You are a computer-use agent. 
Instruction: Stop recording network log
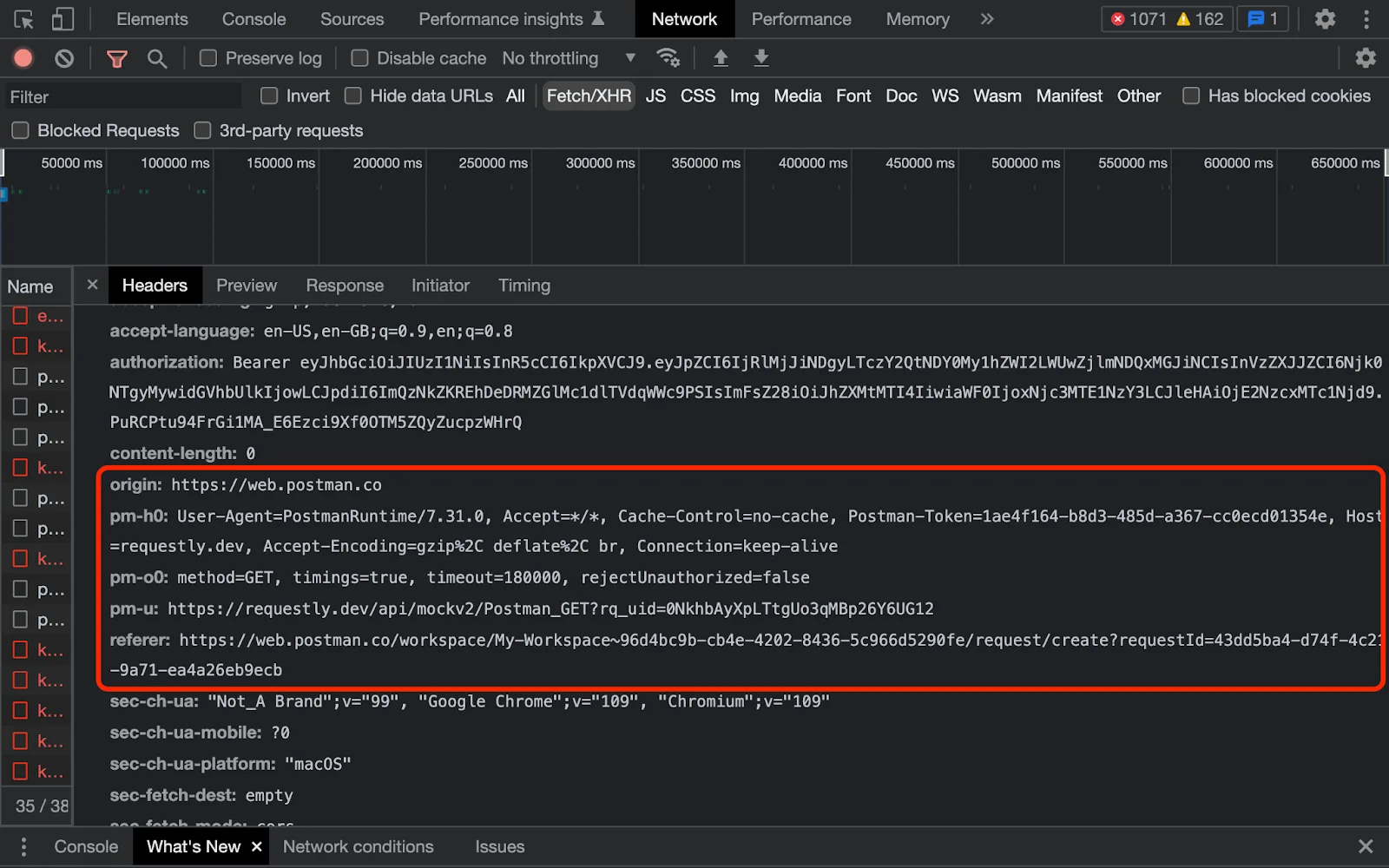pyautogui.click(x=23, y=58)
